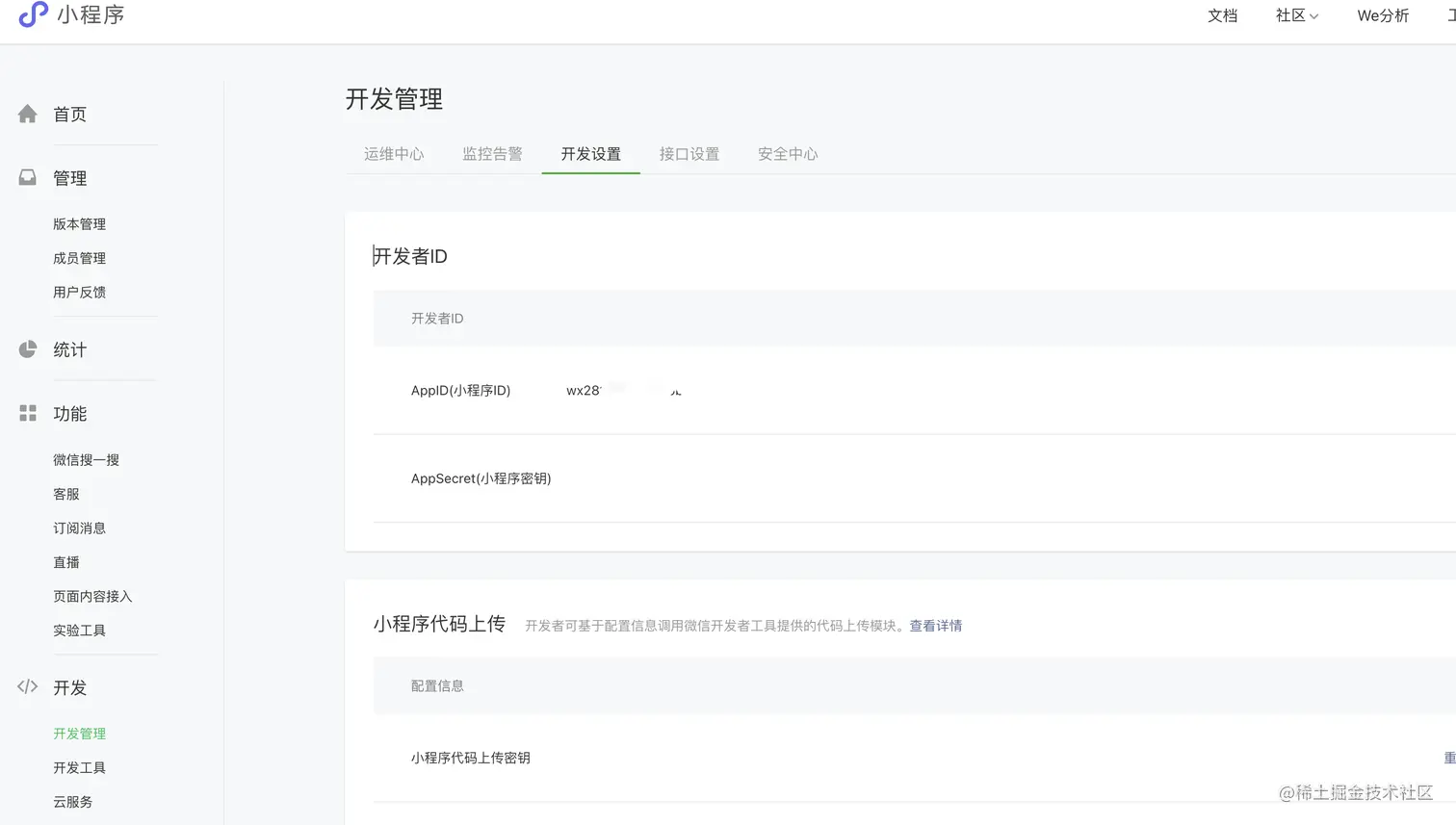Click the 管理 sidebar section heading
Viewport: 1456px width, 825px height.
coord(69,178)
